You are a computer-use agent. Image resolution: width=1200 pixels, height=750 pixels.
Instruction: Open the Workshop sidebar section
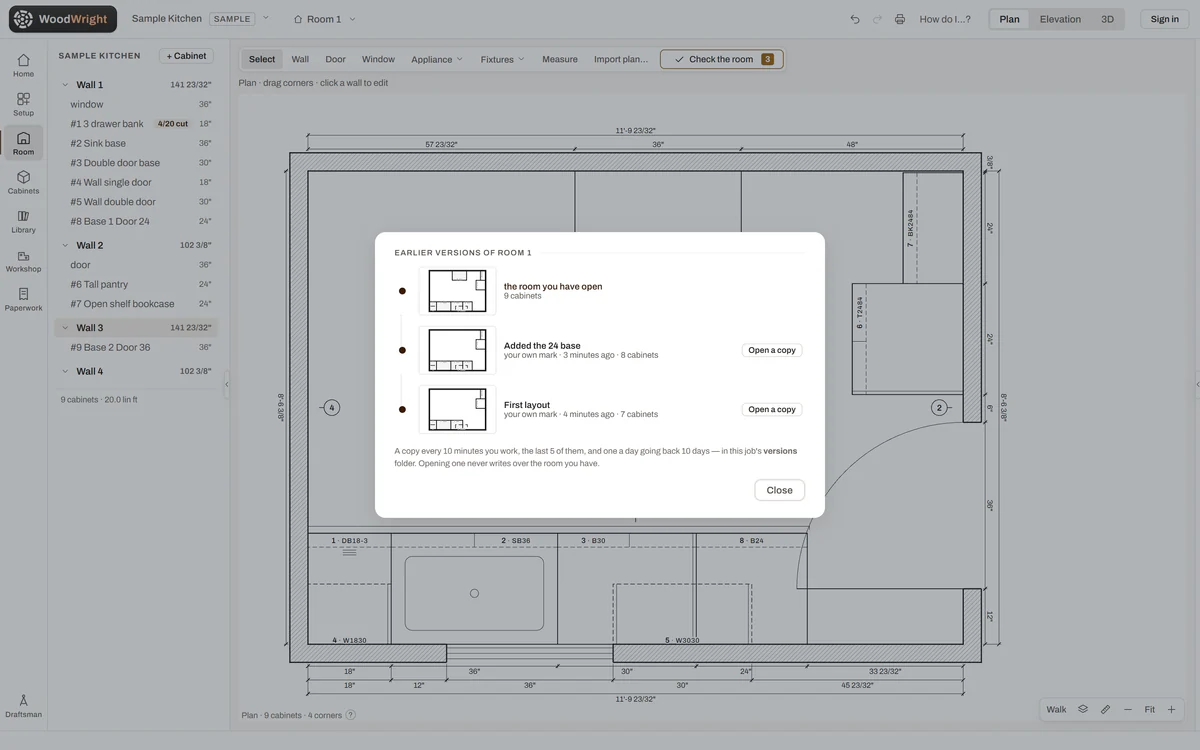[23, 260]
